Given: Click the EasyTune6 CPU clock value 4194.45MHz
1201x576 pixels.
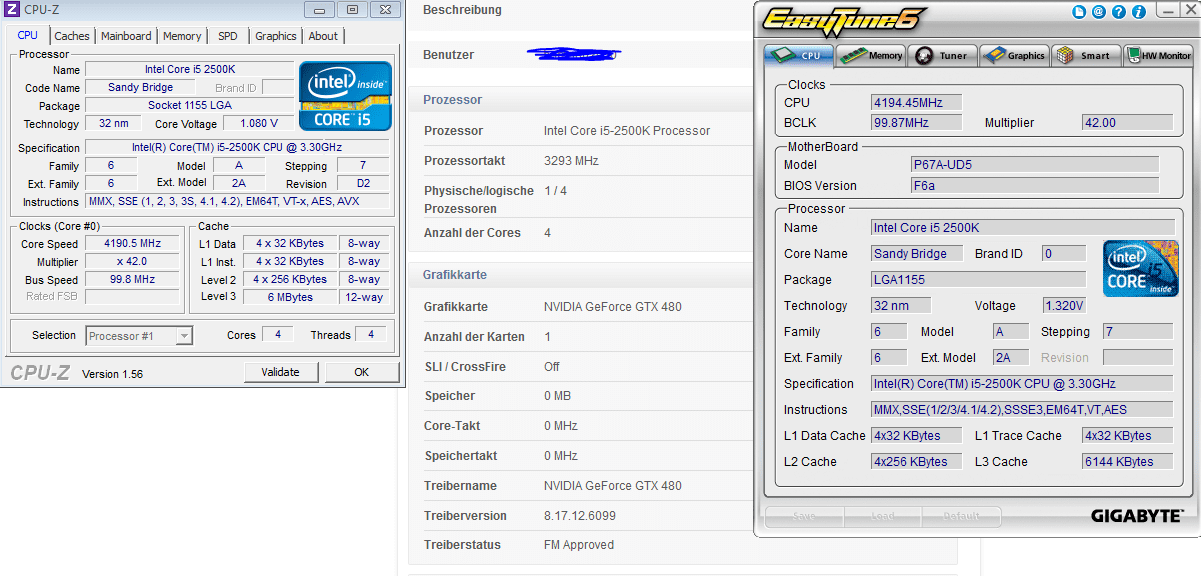Looking at the screenshot, I should click(x=917, y=102).
